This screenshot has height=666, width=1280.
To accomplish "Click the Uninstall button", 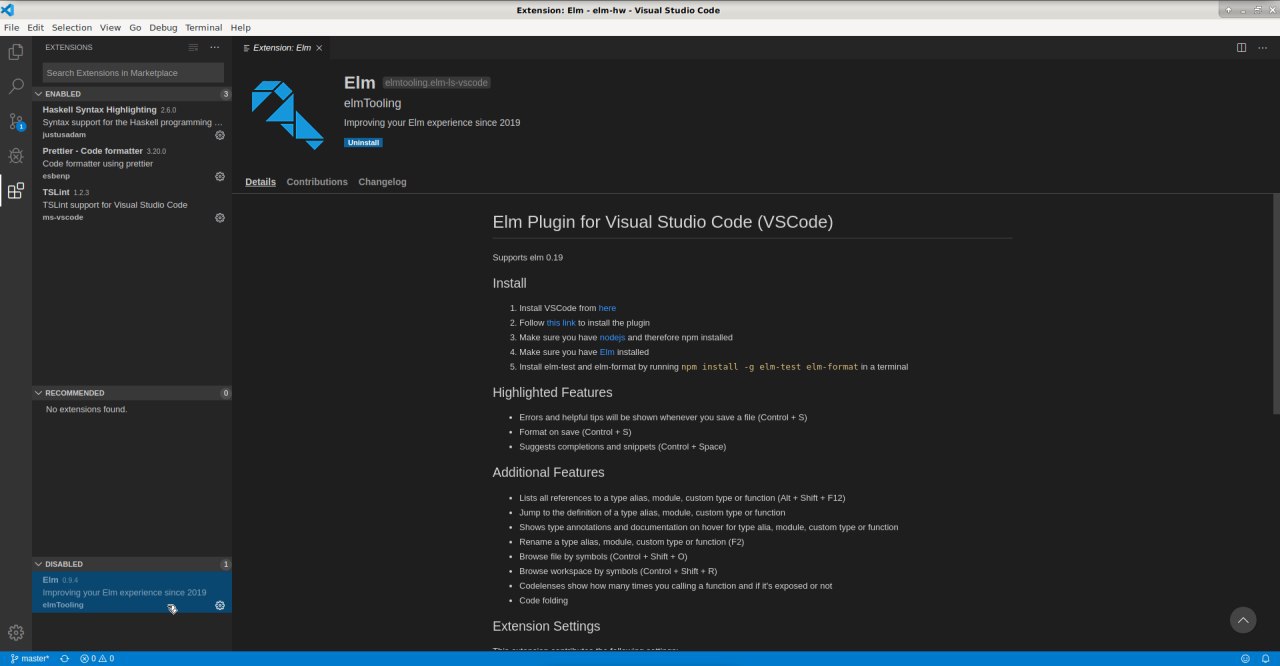I will pos(363,143).
